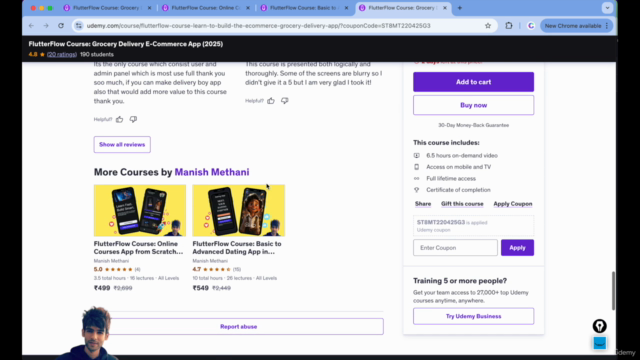Click Try Udemy Business button
Screen dimensions: 640x360
click(x=473, y=316)
